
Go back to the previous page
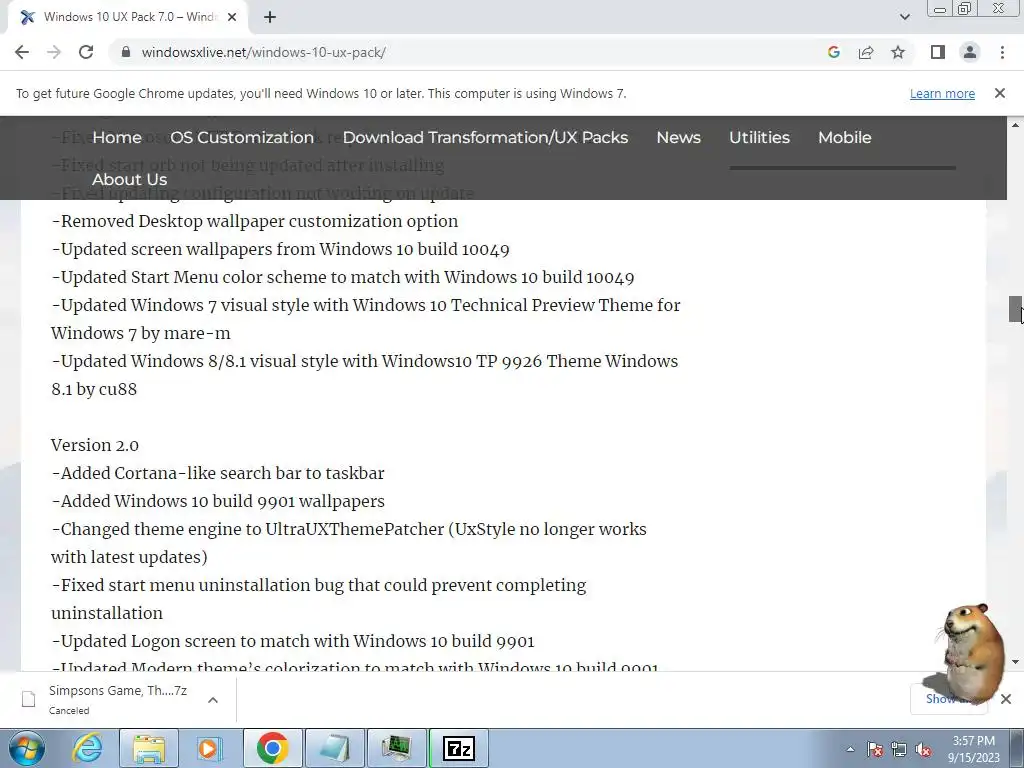pos(22,52)
